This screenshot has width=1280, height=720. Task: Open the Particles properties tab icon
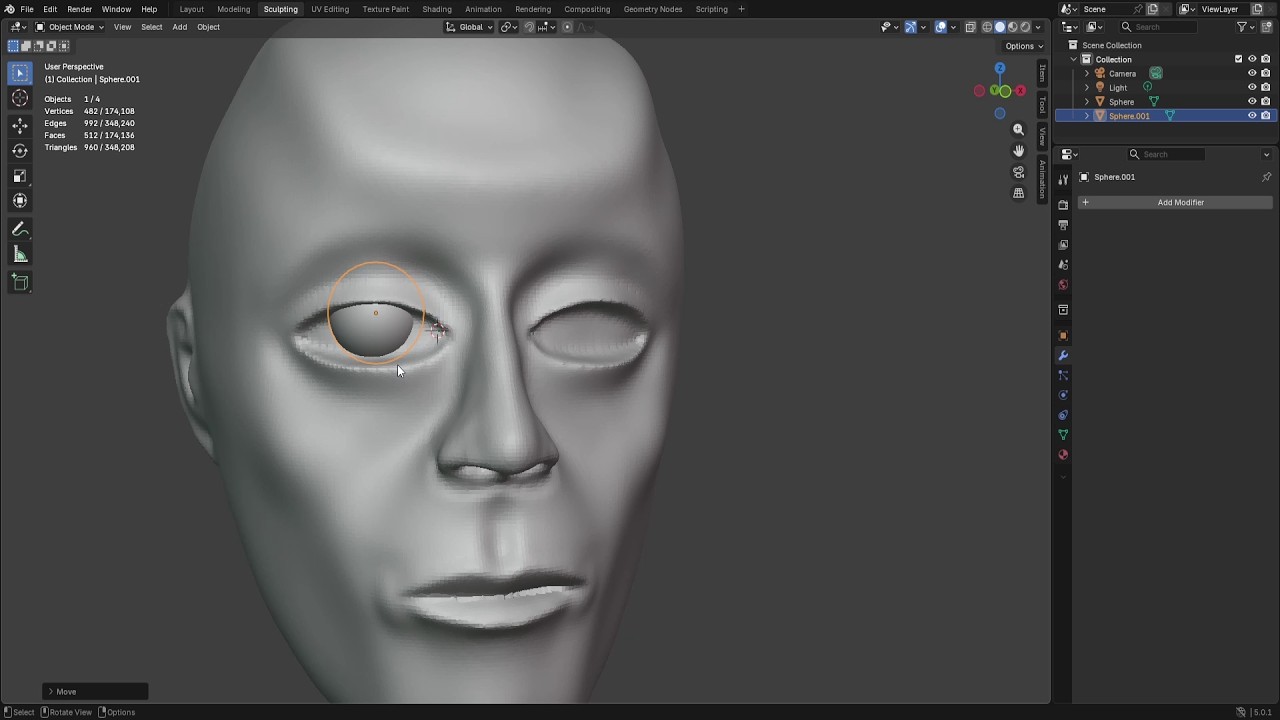tap(1063, 375)
